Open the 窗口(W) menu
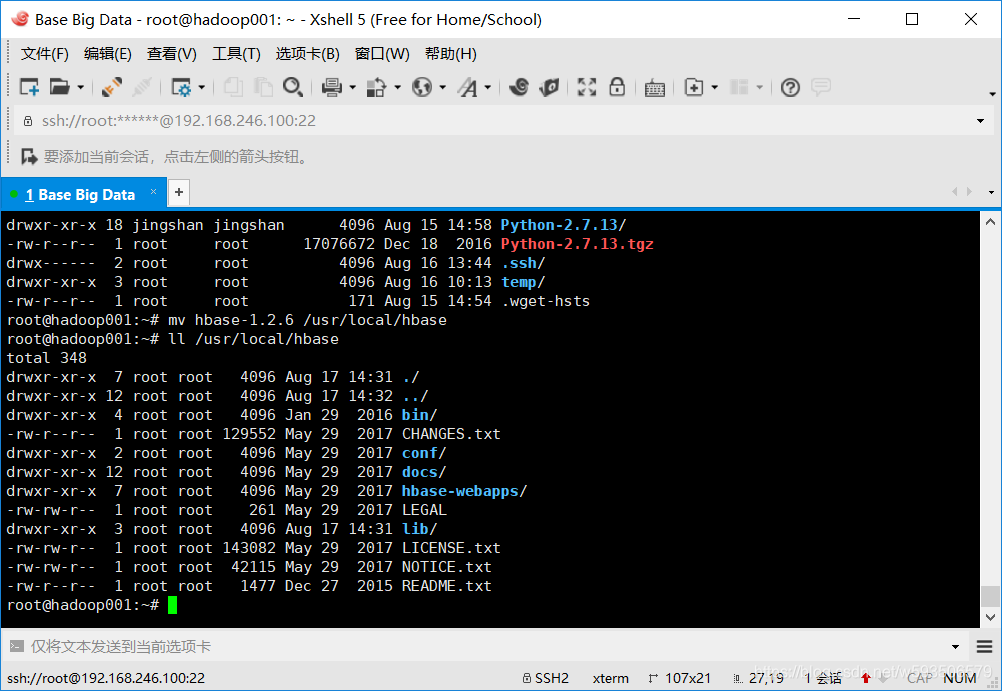 point(382,54)
